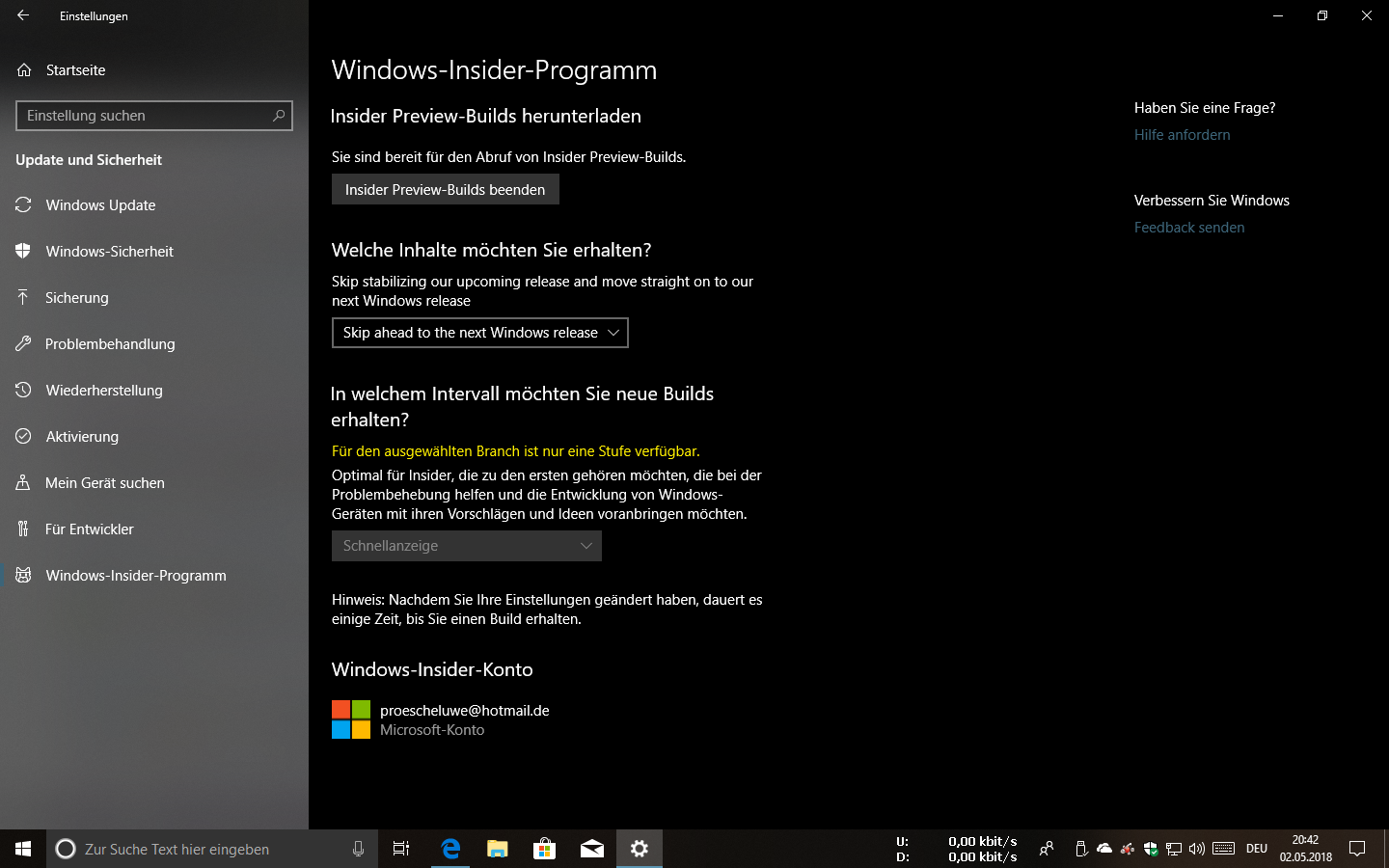Select the Windows-Sicherheit shield icon
The width and height of the screenshot is (1389, 868).
23,251
